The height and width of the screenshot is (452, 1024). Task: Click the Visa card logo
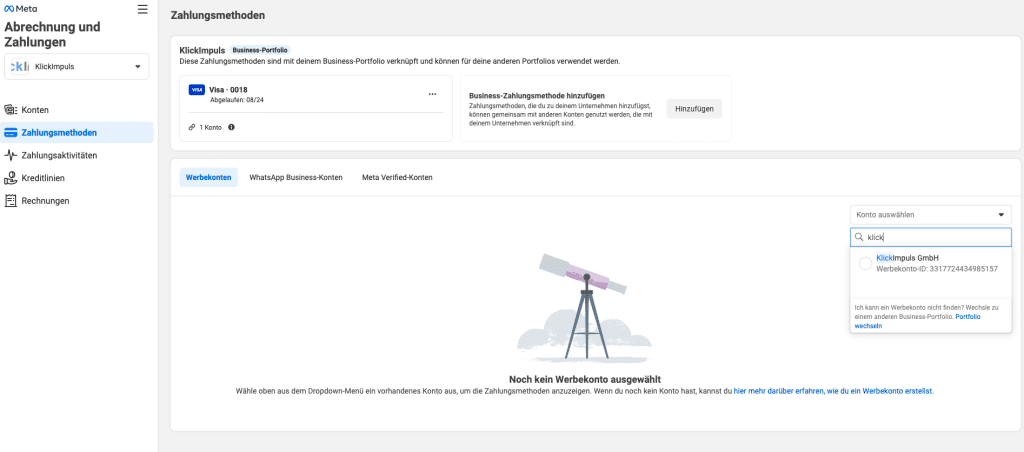(x=196, y=90)
